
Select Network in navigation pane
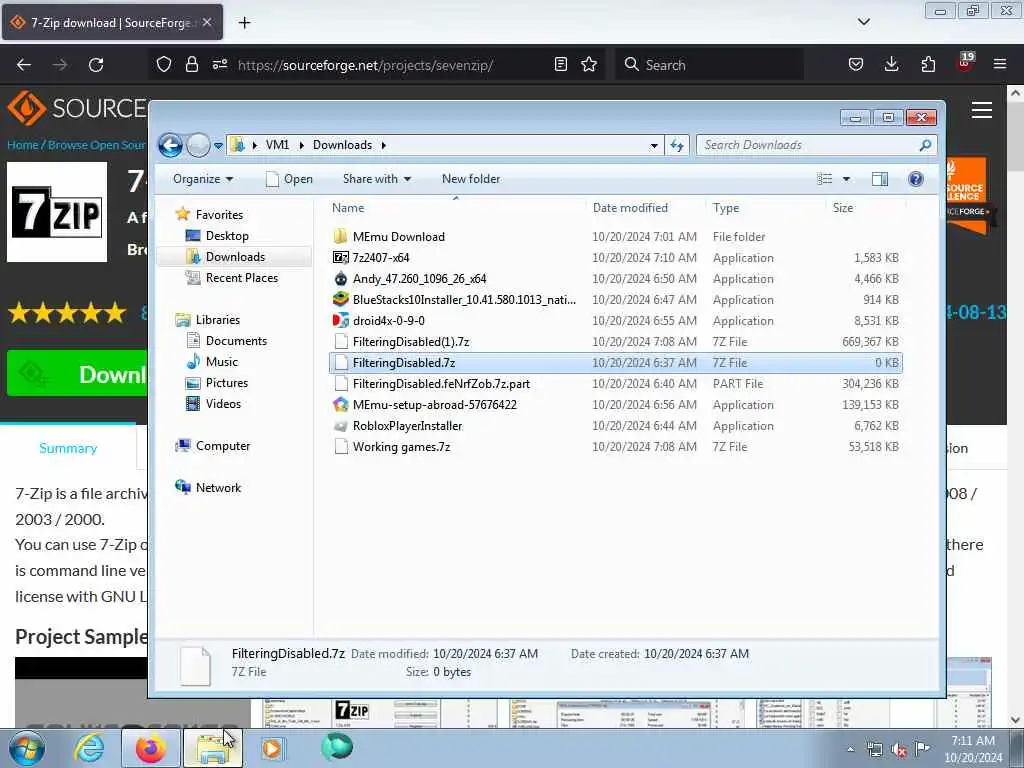point(218,488)
